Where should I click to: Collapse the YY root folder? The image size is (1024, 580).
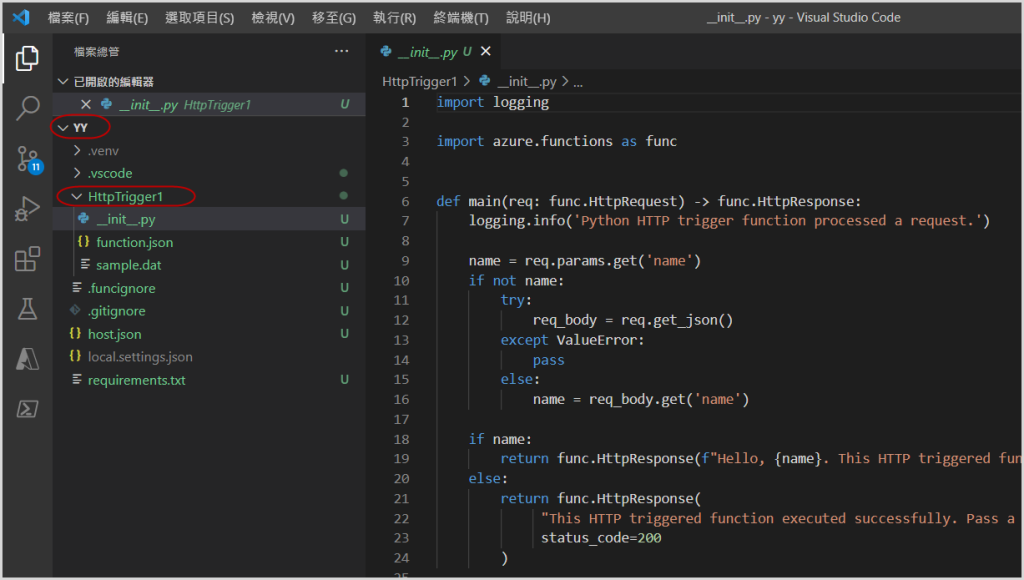[80, 128]
